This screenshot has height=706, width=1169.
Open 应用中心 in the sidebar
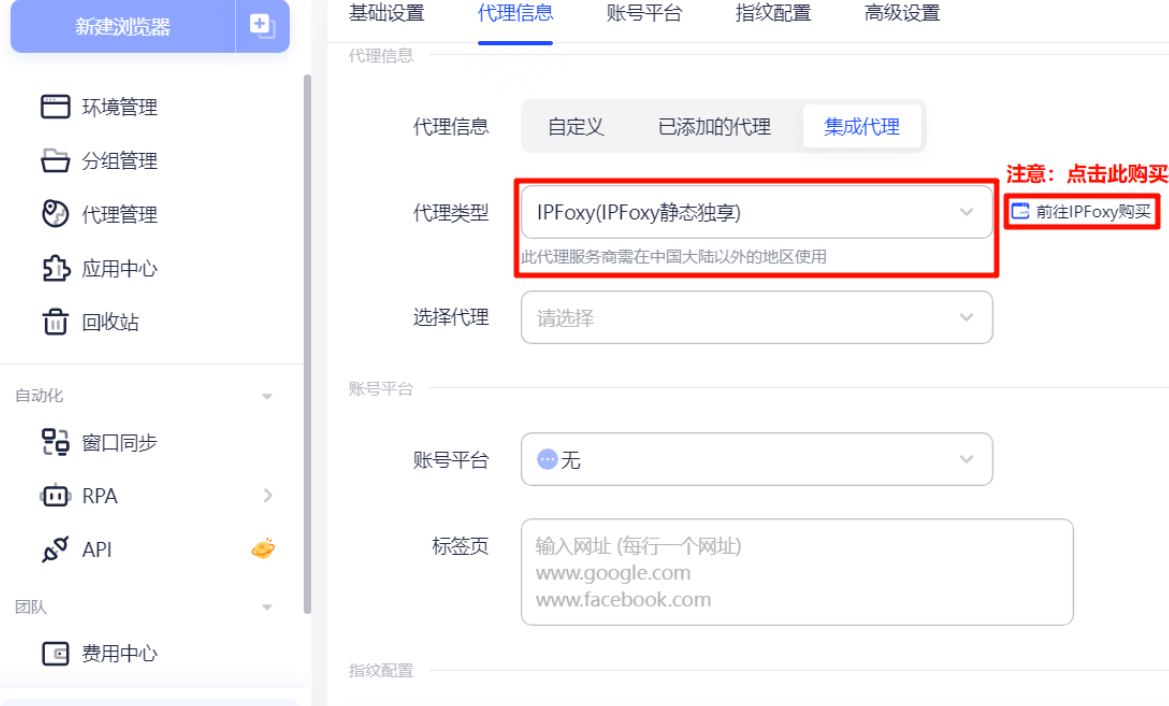119,268
